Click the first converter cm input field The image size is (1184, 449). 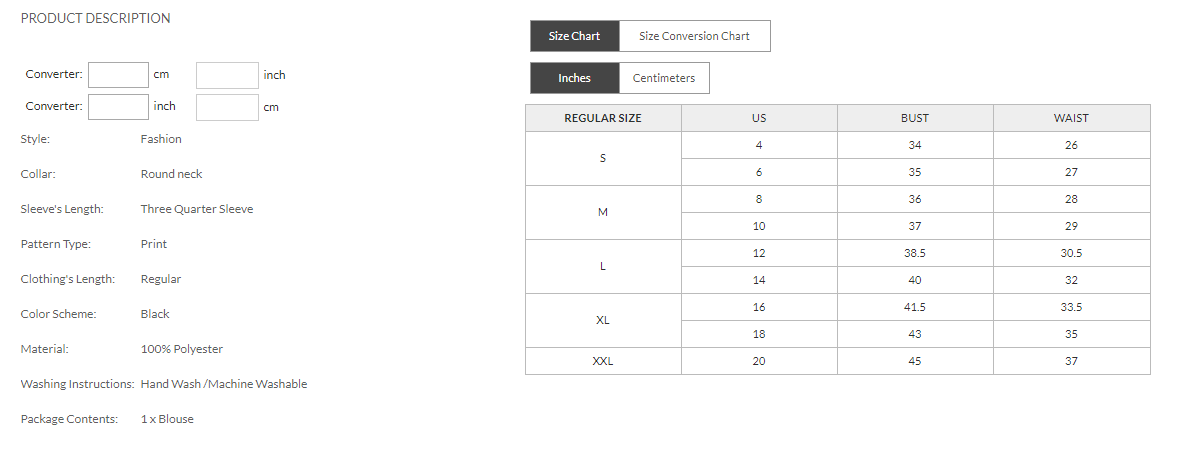pos(118,75)
